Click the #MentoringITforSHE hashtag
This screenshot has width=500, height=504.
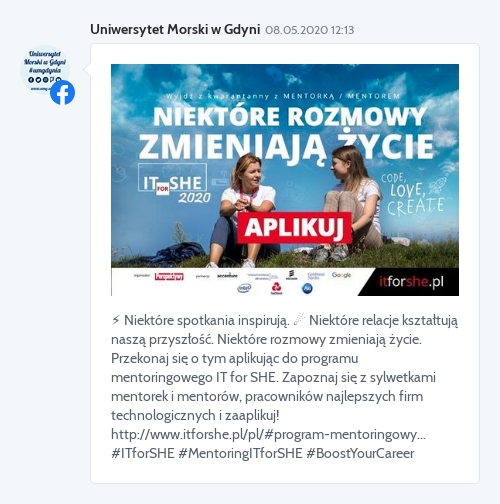tap(240, 454)
